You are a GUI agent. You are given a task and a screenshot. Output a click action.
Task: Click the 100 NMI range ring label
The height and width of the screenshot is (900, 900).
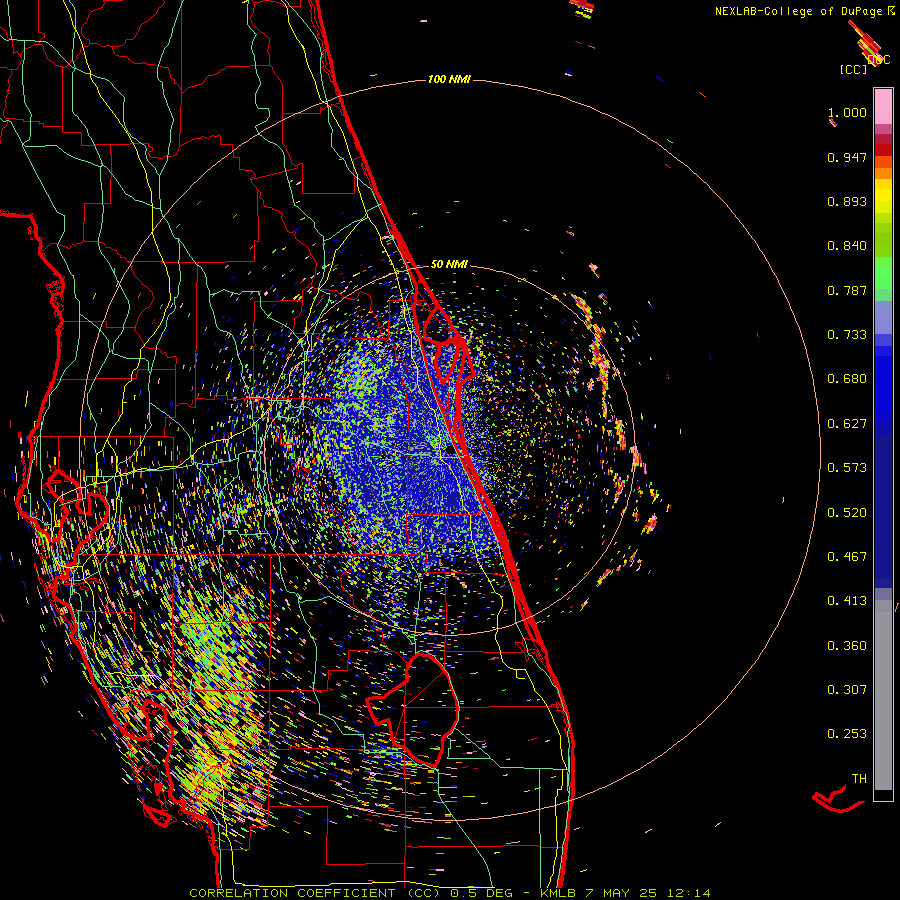click(449, 79)
